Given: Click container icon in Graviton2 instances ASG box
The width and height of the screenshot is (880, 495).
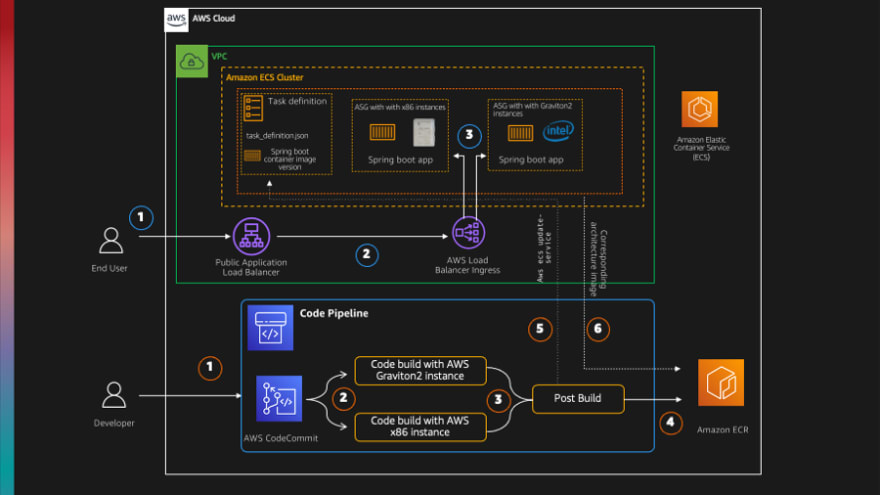Looking at the screenshot, I should [x=520, y=133].
